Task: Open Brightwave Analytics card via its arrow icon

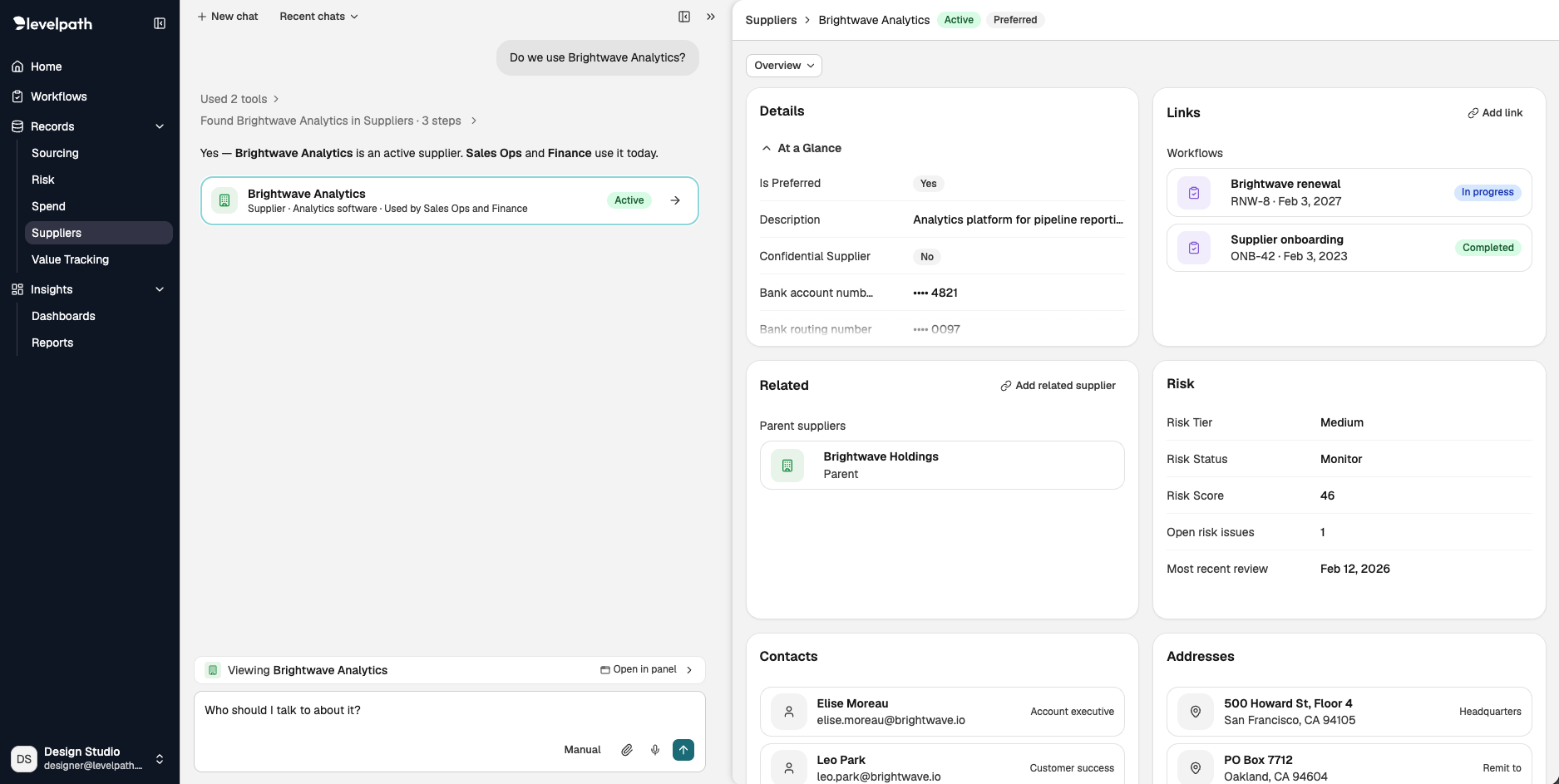Action: pyautogui.click(x=675, y=200)
